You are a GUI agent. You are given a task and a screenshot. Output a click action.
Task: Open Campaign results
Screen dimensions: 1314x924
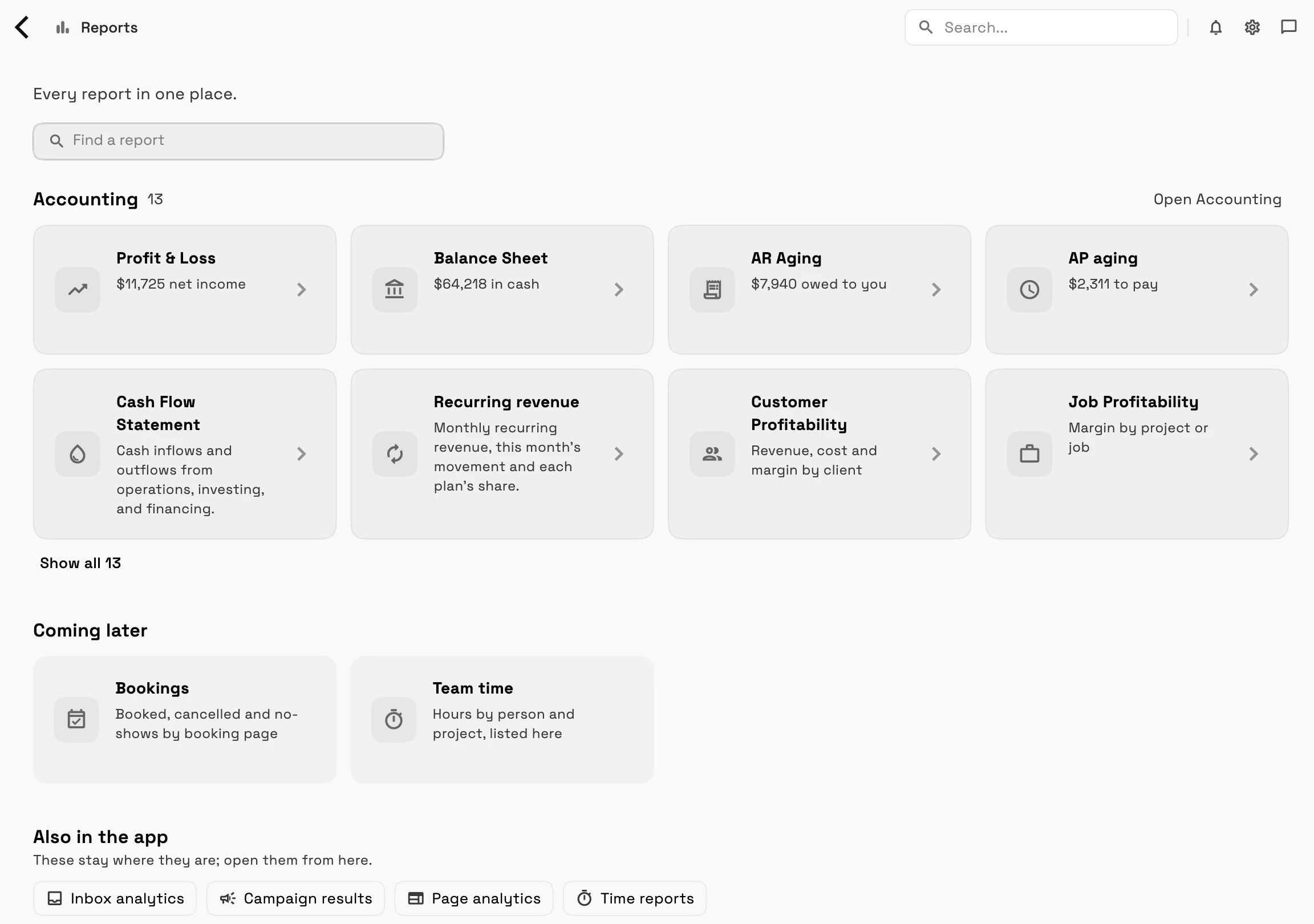[x=295, y=898]
